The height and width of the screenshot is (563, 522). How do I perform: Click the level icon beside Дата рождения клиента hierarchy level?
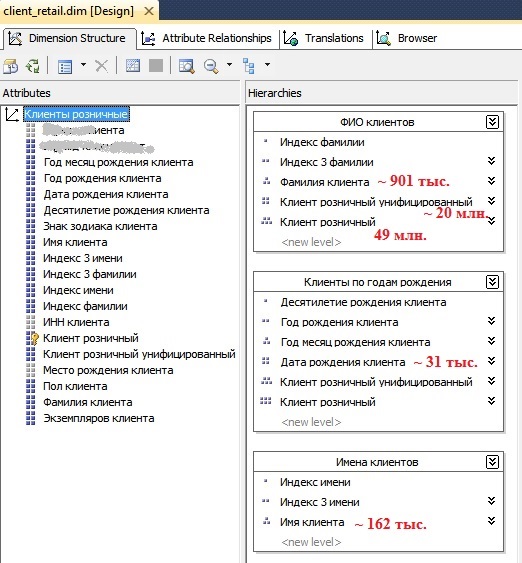point(266,361)
